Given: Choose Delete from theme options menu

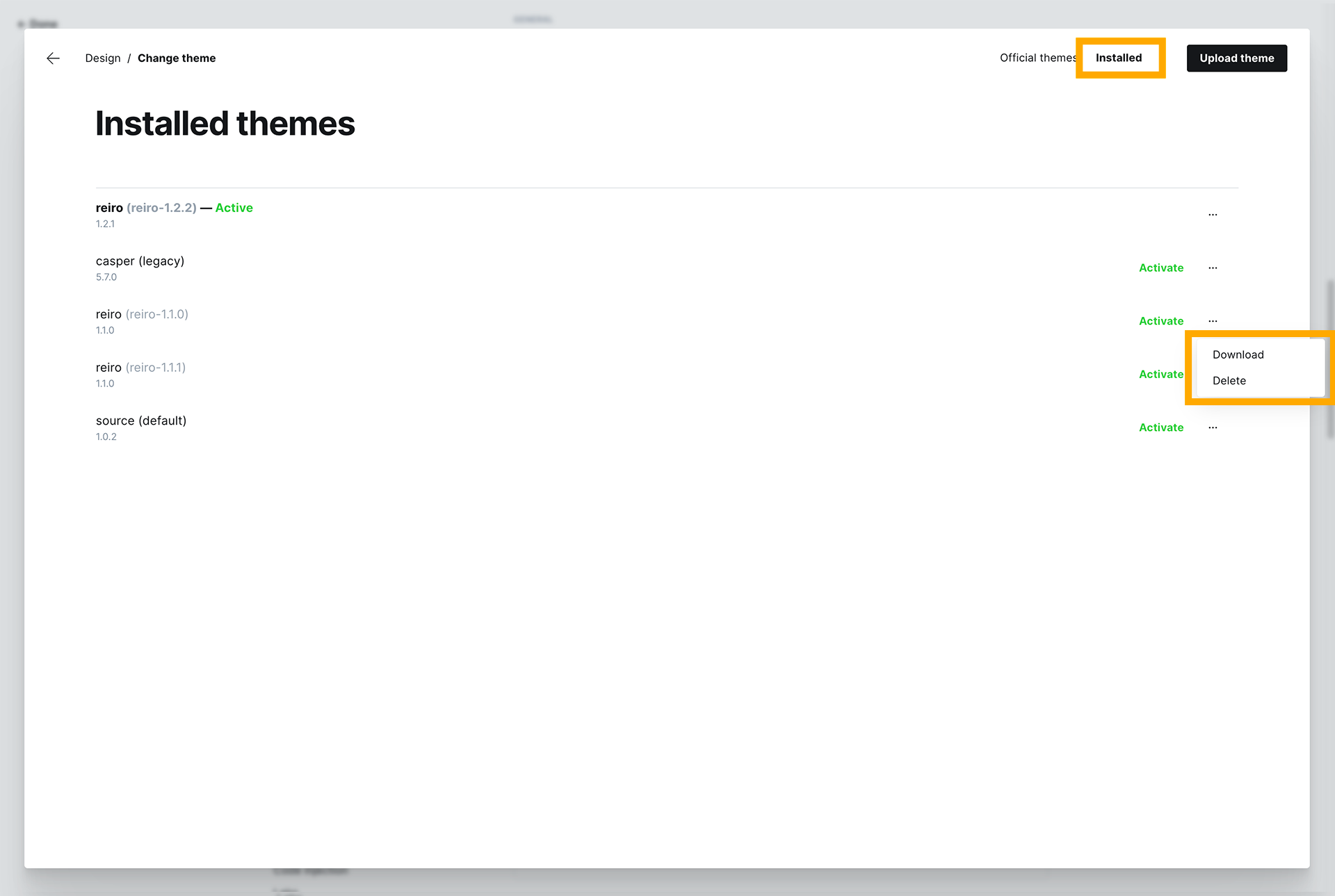Looking at the screenshot, I should (1229, 381).
